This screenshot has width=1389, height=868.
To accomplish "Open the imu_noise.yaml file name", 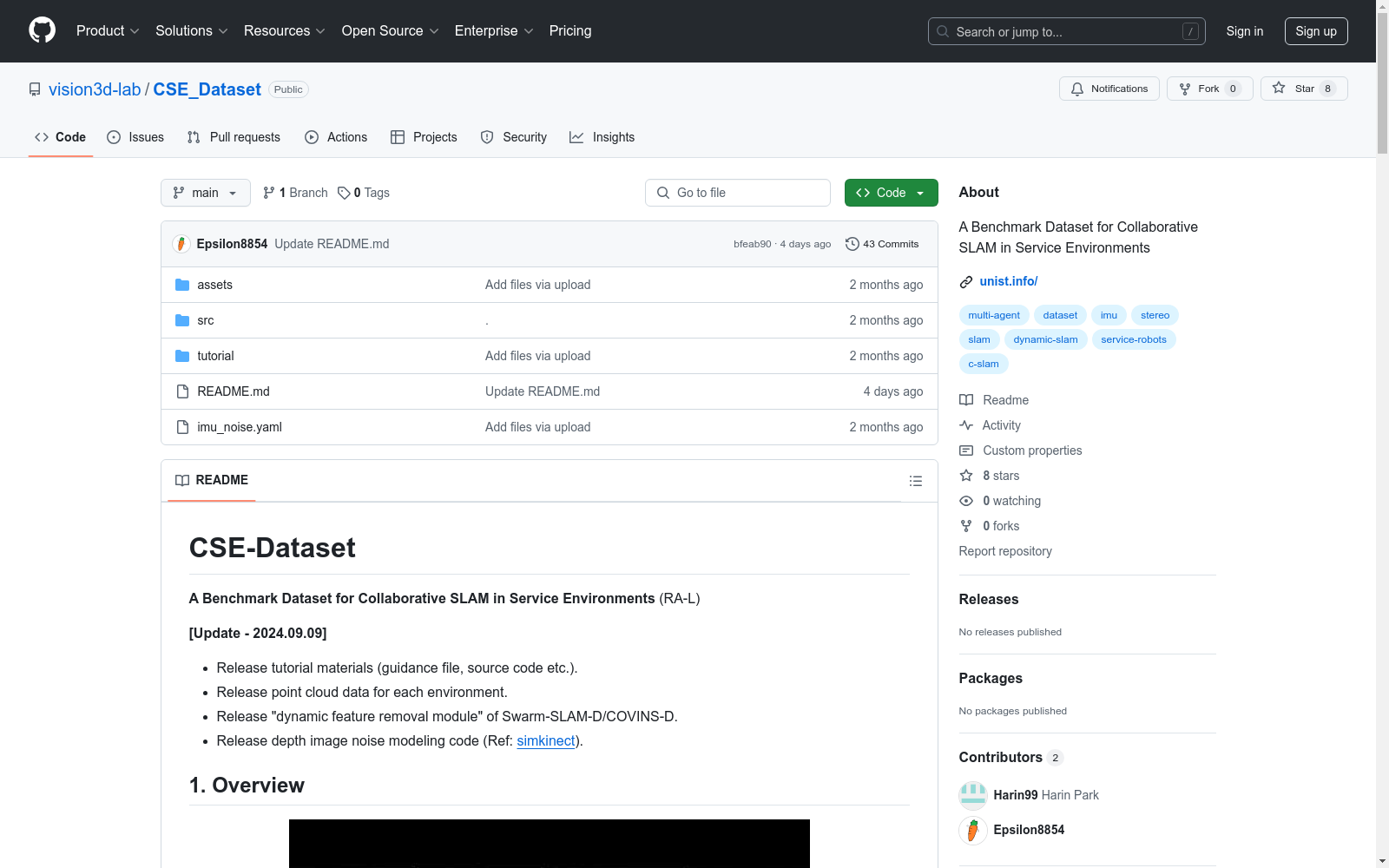I will 240,427.
